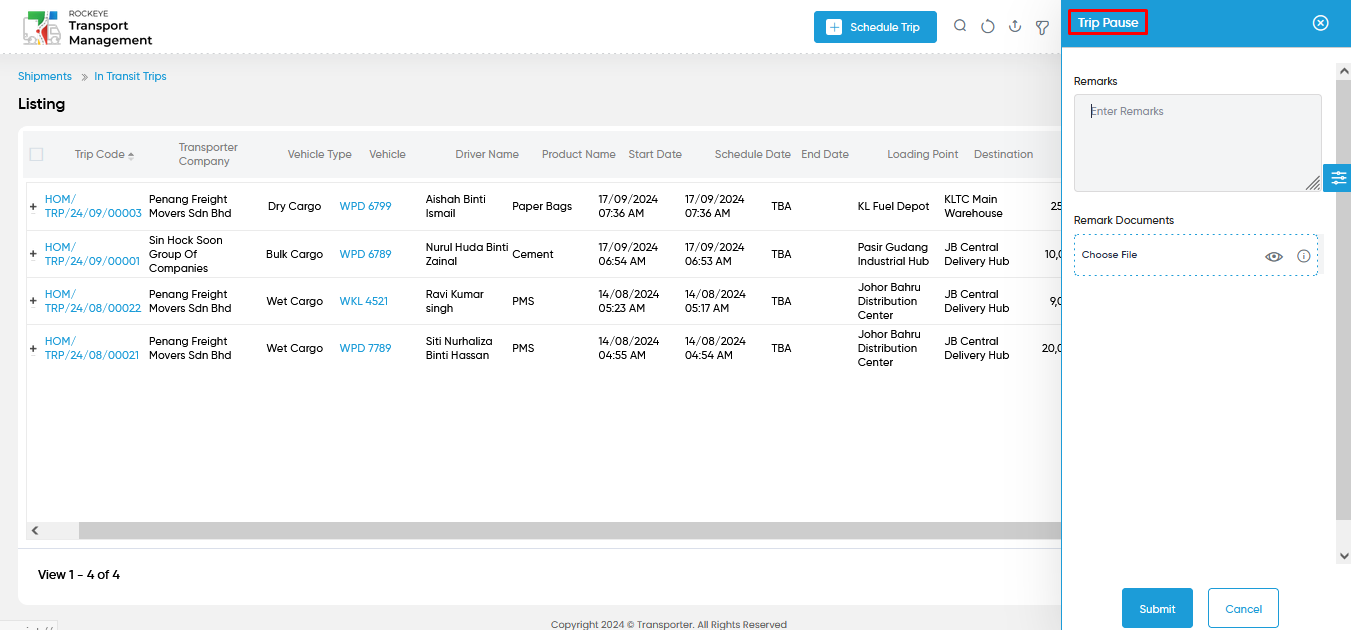Click driver name Siti Nurhaliza Binti Hassan
1351x630 pixels.
point(459,348)
